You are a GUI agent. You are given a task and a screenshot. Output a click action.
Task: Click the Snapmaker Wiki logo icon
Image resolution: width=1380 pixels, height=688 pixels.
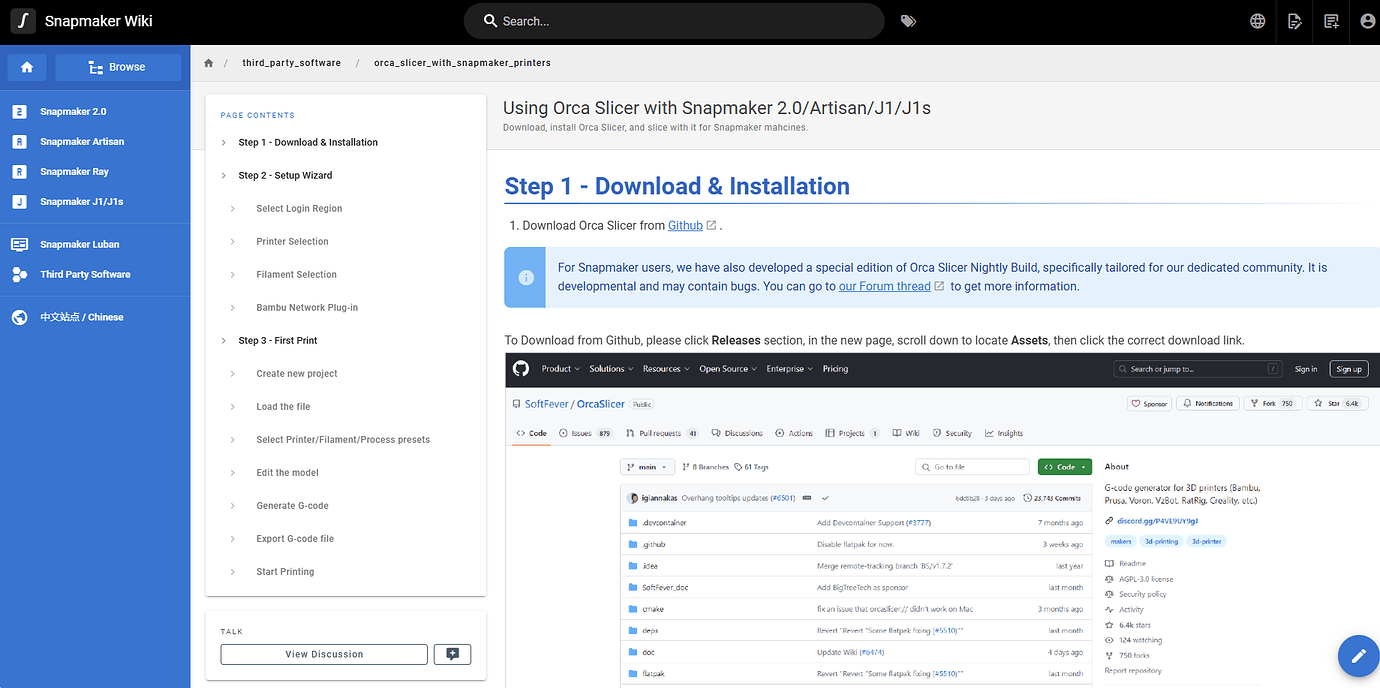click(x=22, y=20)
